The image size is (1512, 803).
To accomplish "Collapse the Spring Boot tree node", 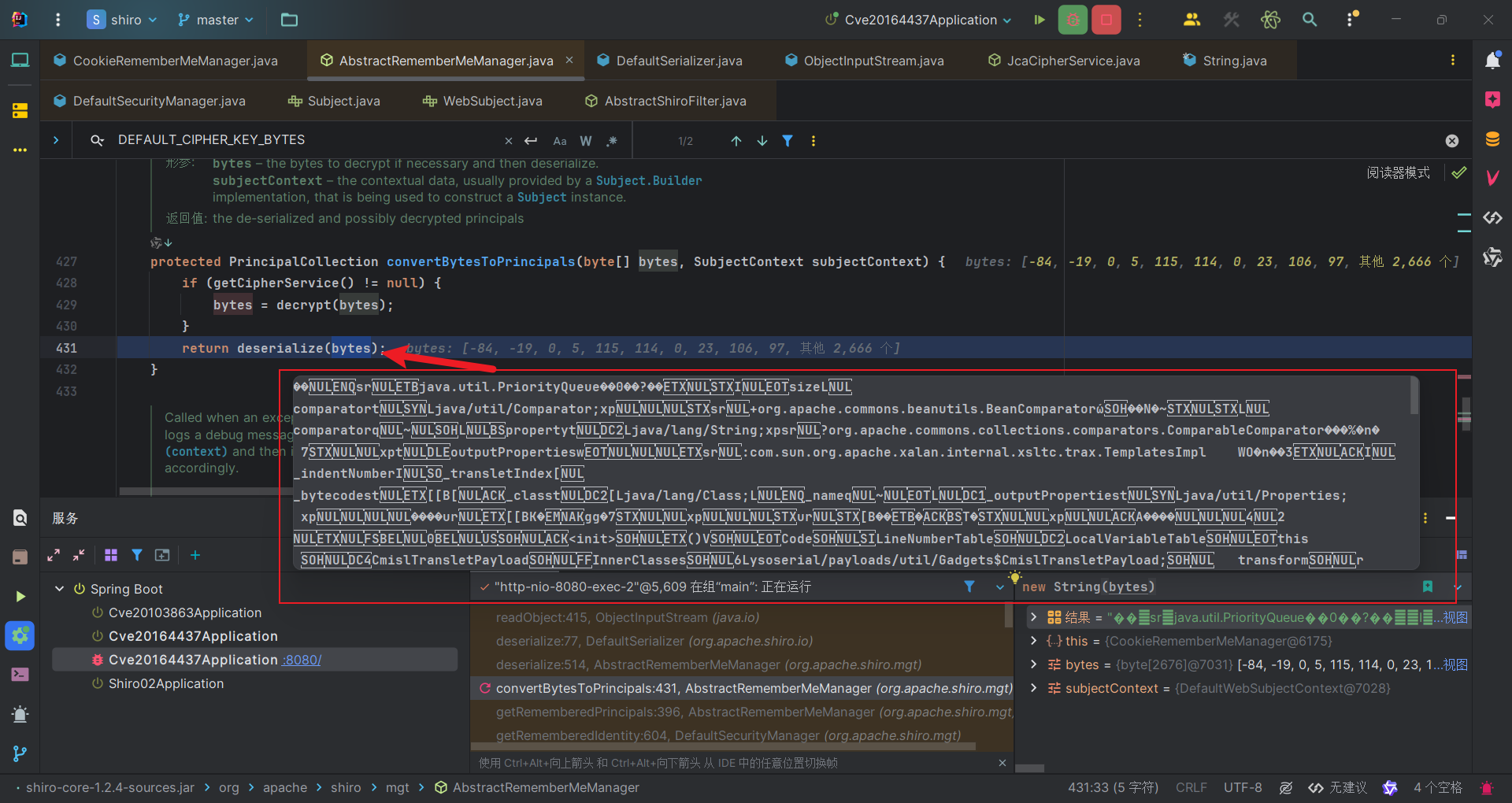I will (x=59, y=589).
